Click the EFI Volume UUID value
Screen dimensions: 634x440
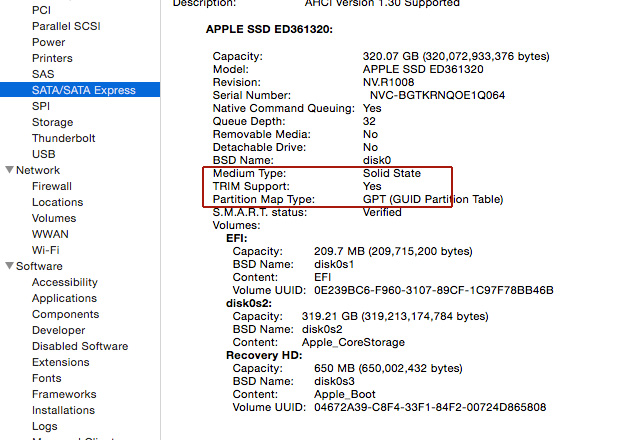point(434,290)
